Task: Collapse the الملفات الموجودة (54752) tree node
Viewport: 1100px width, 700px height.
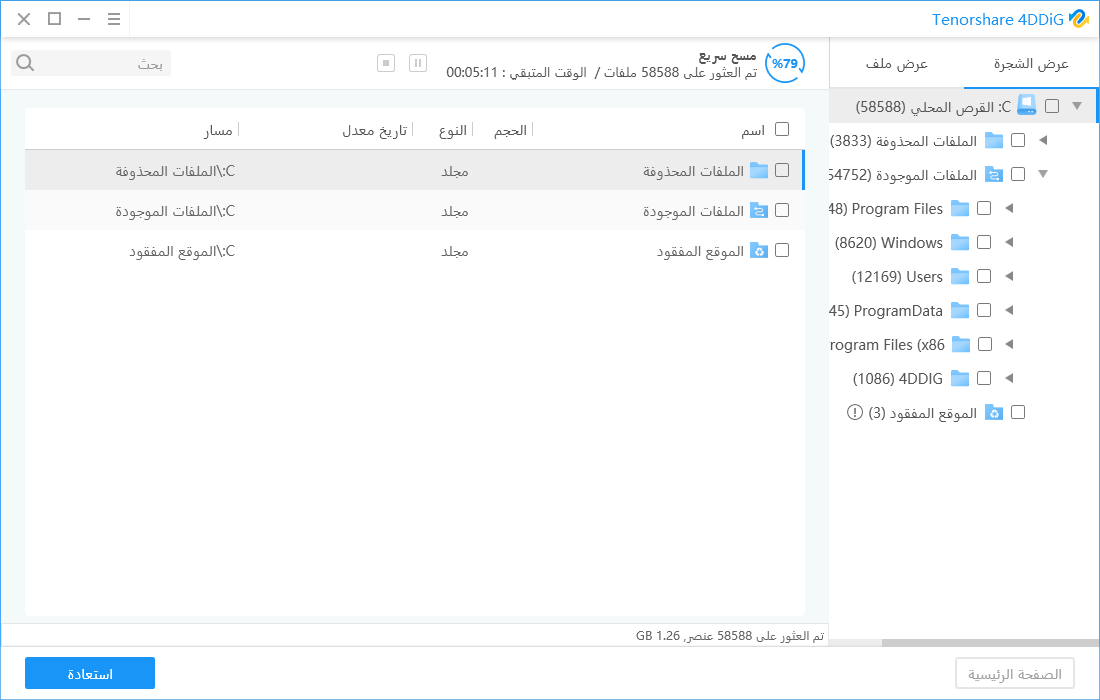Action: [1043, 174]
